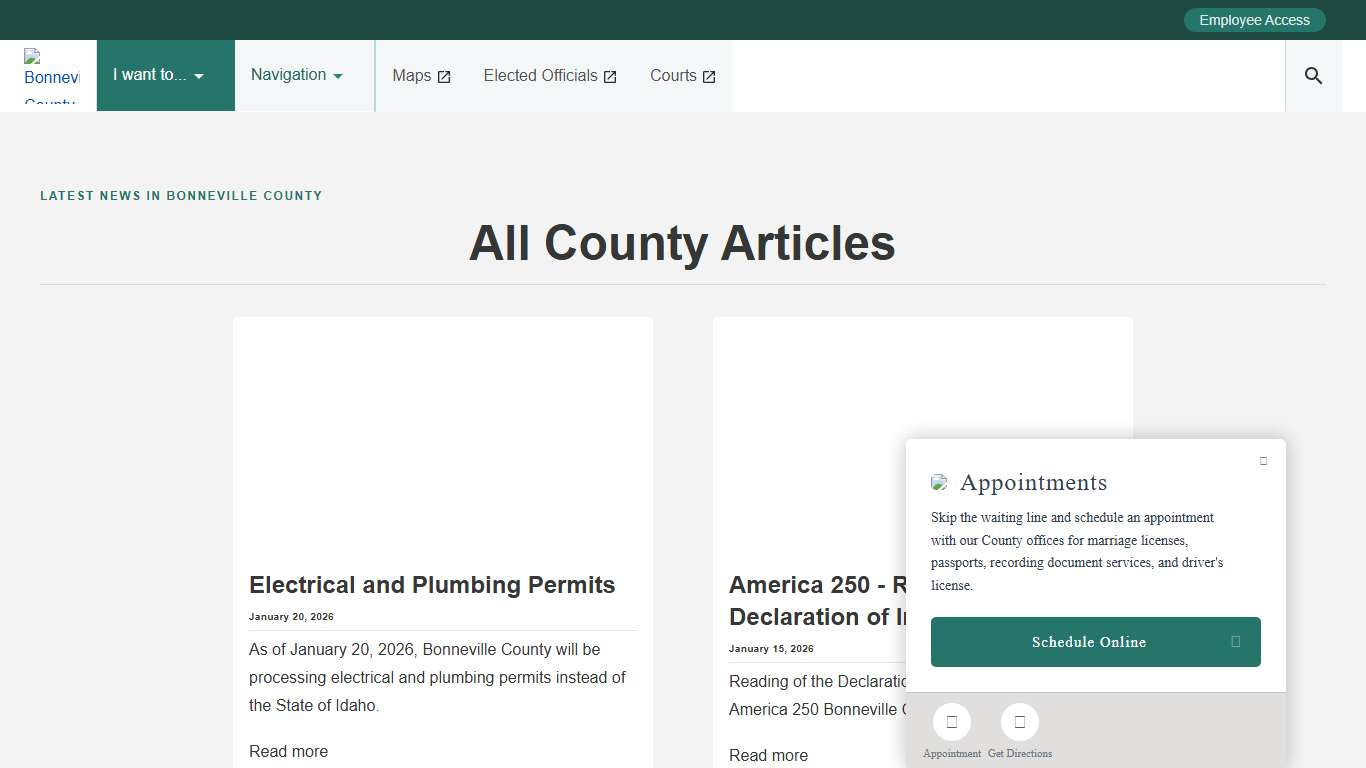Screen dimensions: 1366x768
Task: Click the search magnifier icon
Action: (x=1313, y=75)
